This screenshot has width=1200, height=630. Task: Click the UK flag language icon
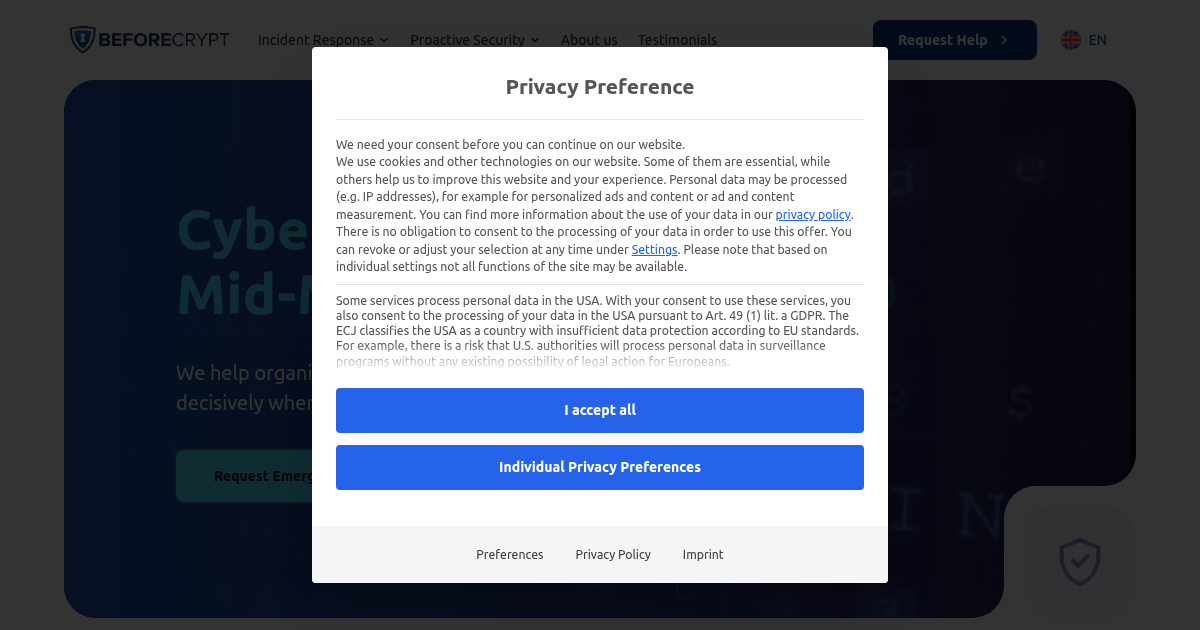[1068, 40]
